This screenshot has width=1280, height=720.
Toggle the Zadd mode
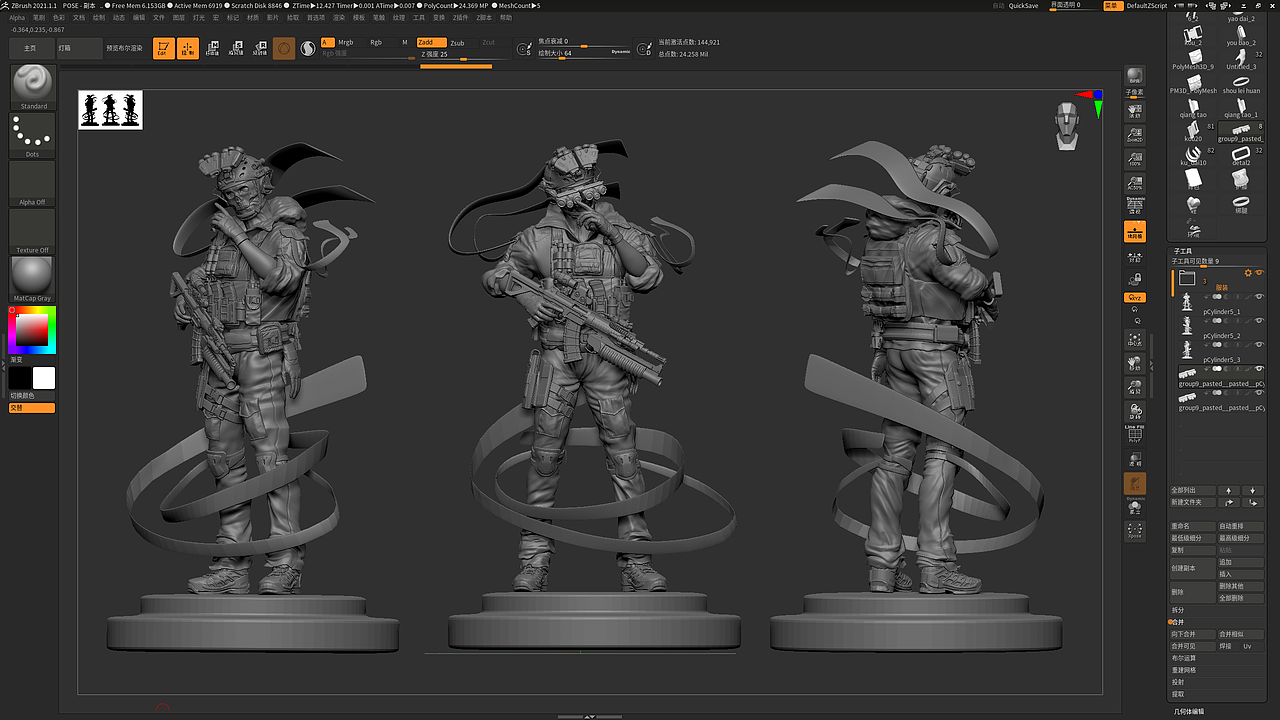(x=430, y=42)
